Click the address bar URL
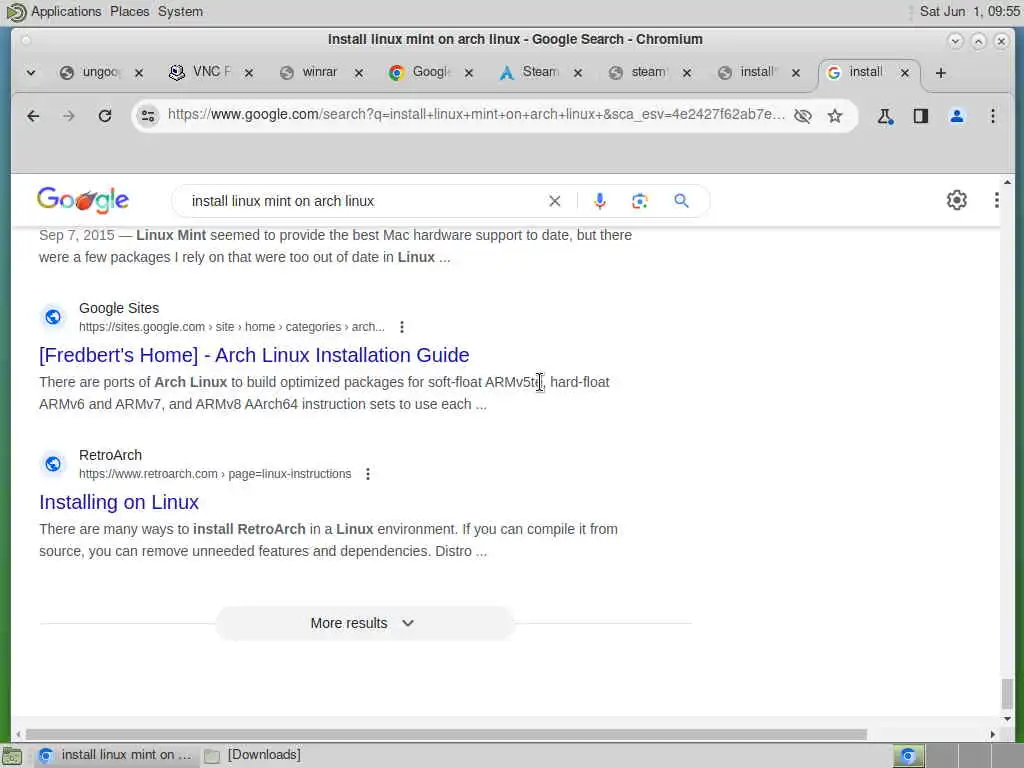This screenshot has width=1024, height=768. click(x=475, y=115)
